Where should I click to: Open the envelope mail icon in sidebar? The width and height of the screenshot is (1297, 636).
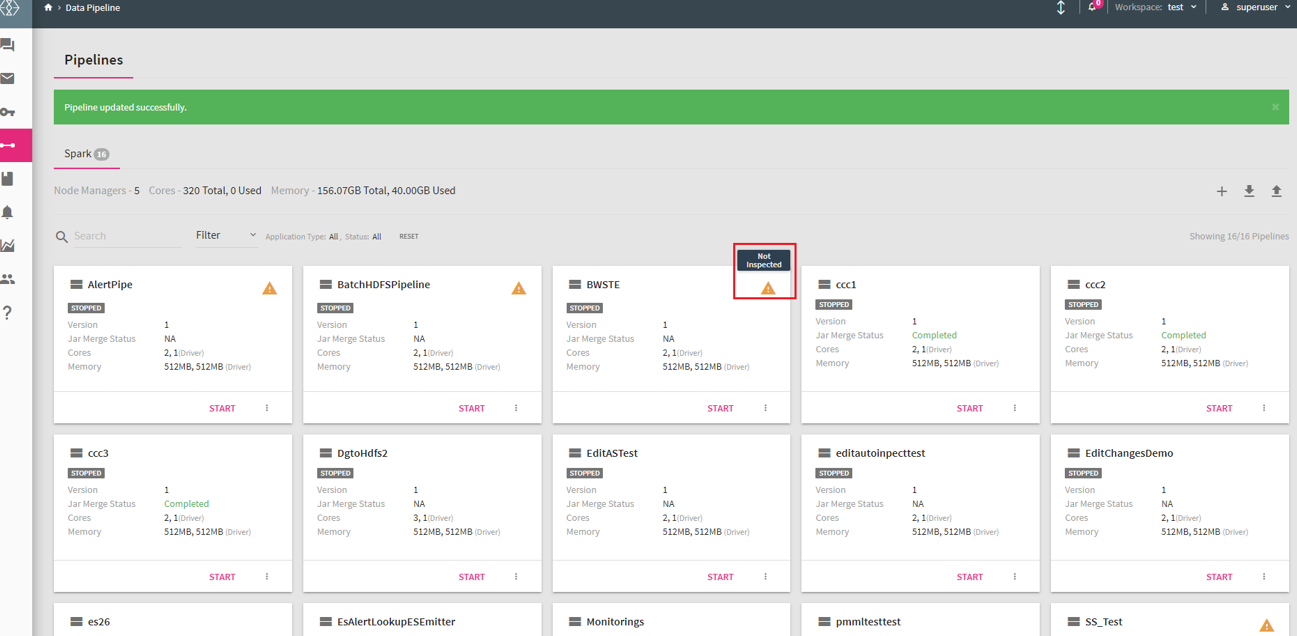[8, 78]
